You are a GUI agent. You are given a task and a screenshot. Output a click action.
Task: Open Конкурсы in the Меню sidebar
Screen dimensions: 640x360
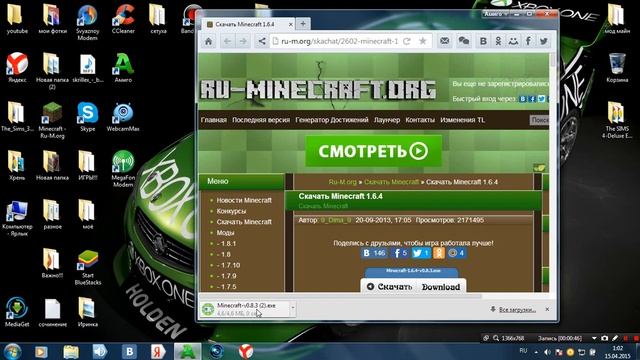[x=231, y=211]
